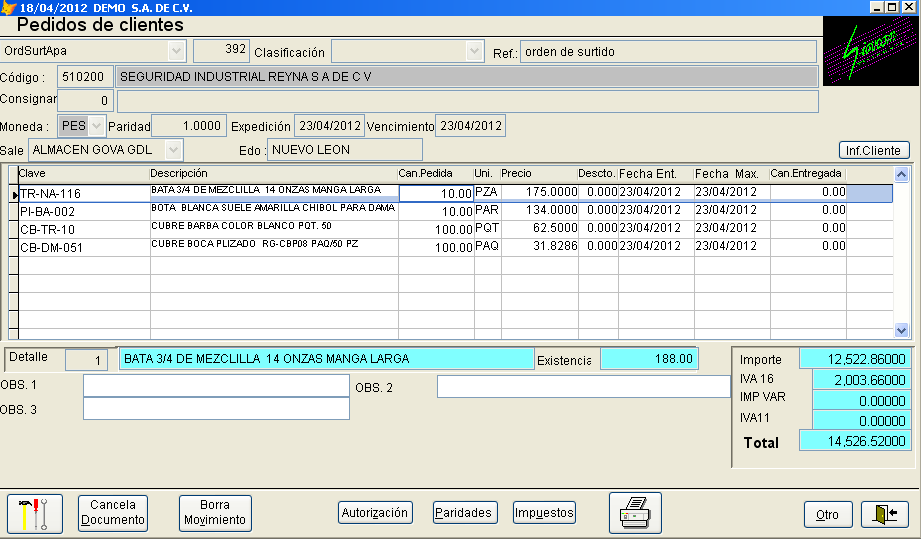Click the Can.Pedida cell 10.00 for TR-NA-116
Screen dimensions: 921x539
click(436, 193)
